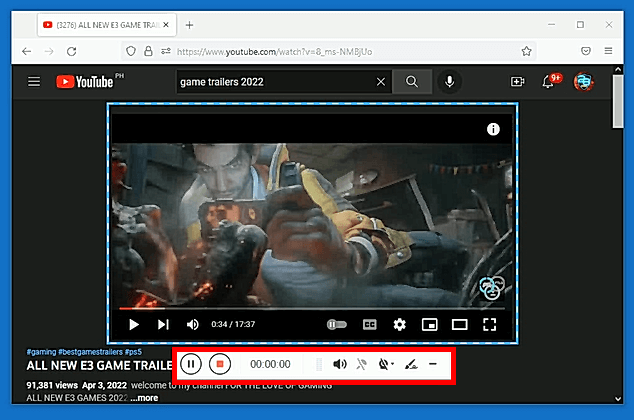Stop the screen recording
Viewport: 634px width, 420px height.
(x=220, y=364)
